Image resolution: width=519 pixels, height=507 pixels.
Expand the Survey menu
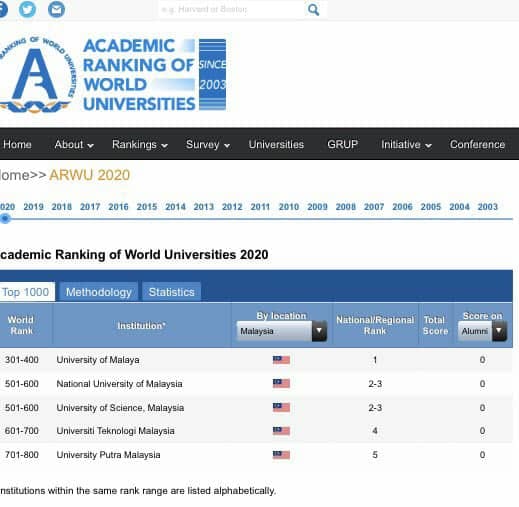point(208,144)
